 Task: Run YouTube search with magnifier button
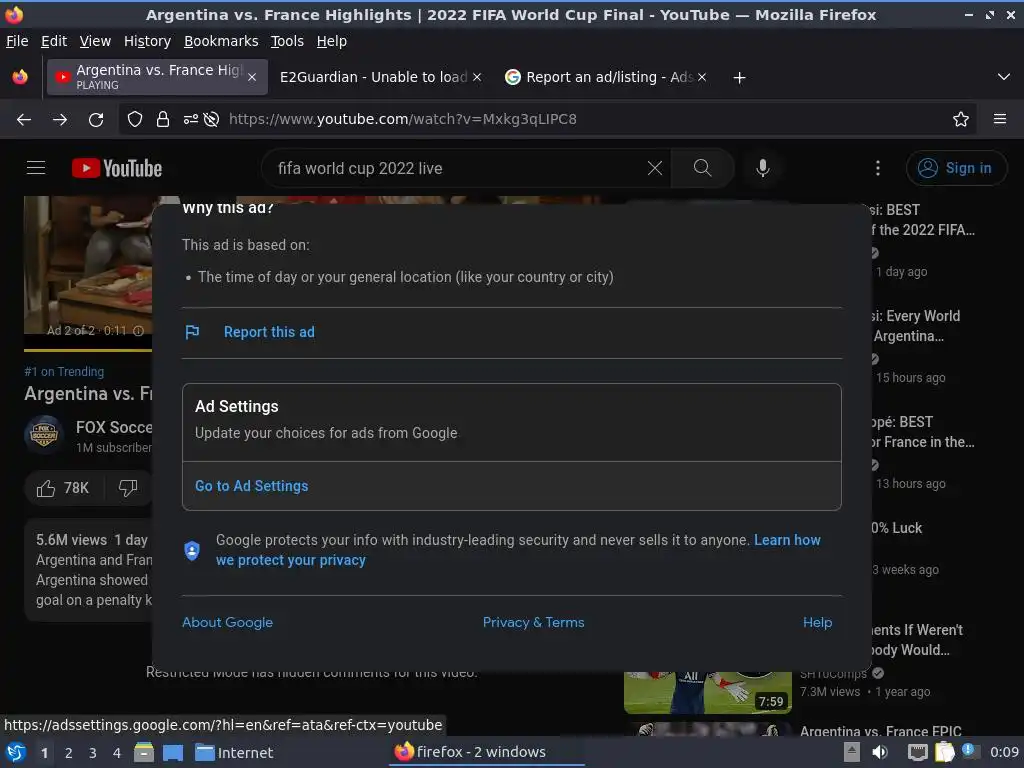[703, 168]
